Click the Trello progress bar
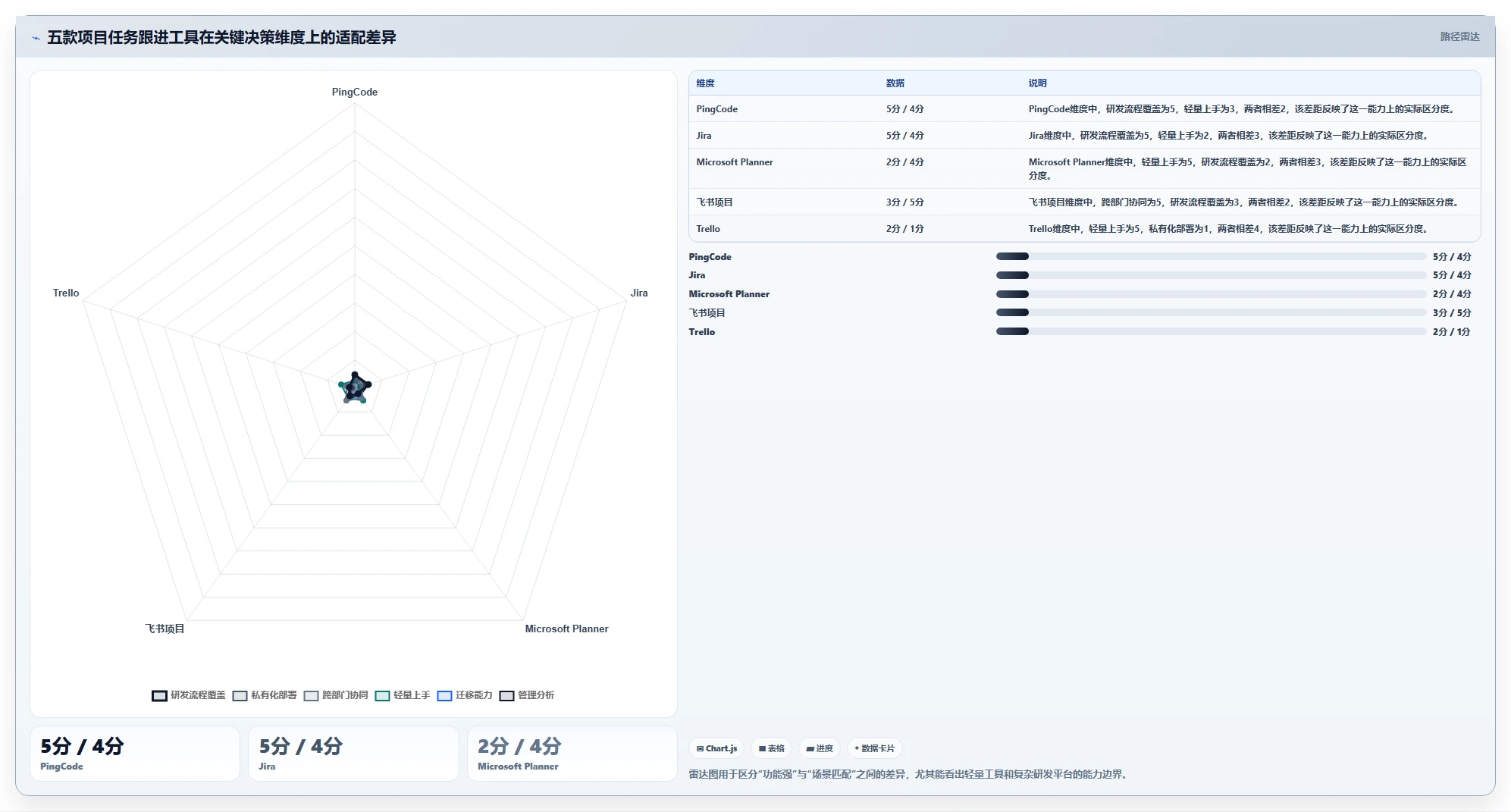 [x=1211, y=331]
